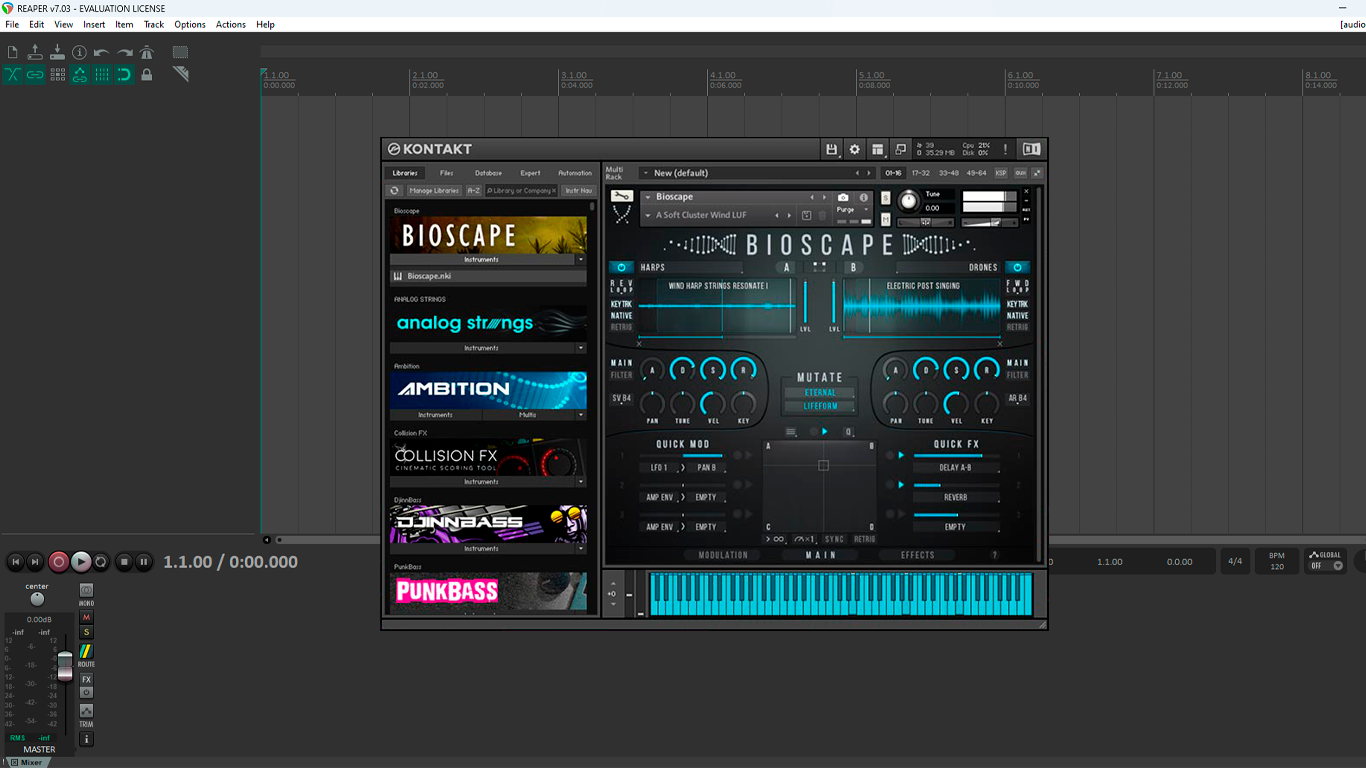Toggle transport repeat loop button
This screenshot has width=1366, height=768.
(x=101, y=562)
